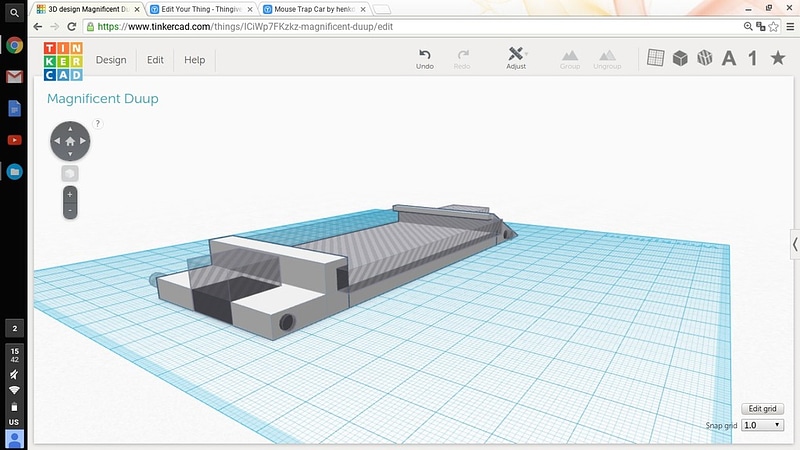Click home view in navigation pad
This screenshot has height=450, width=800.
coord(70,141)
